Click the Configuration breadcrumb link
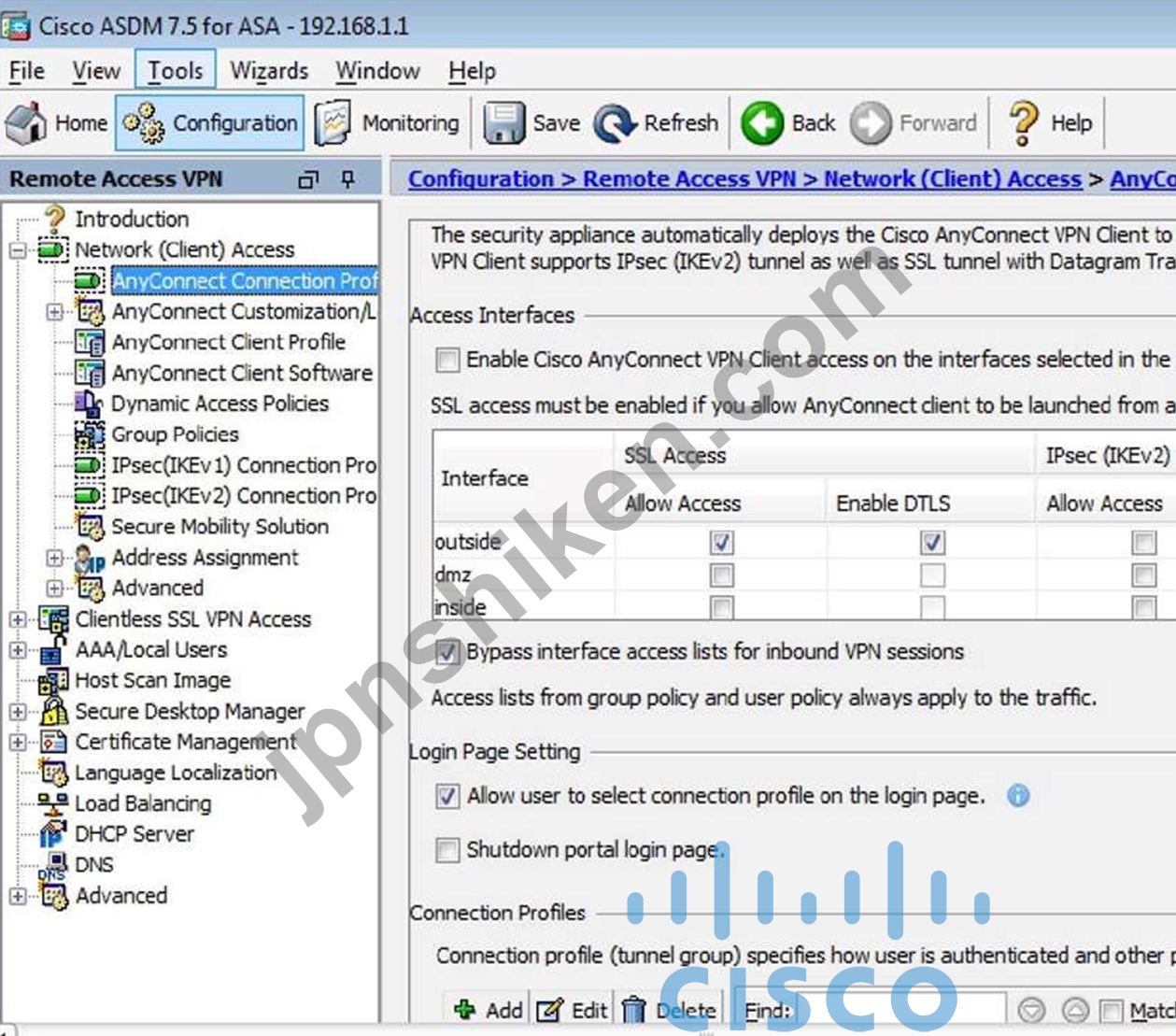 [x=481, y=179]
